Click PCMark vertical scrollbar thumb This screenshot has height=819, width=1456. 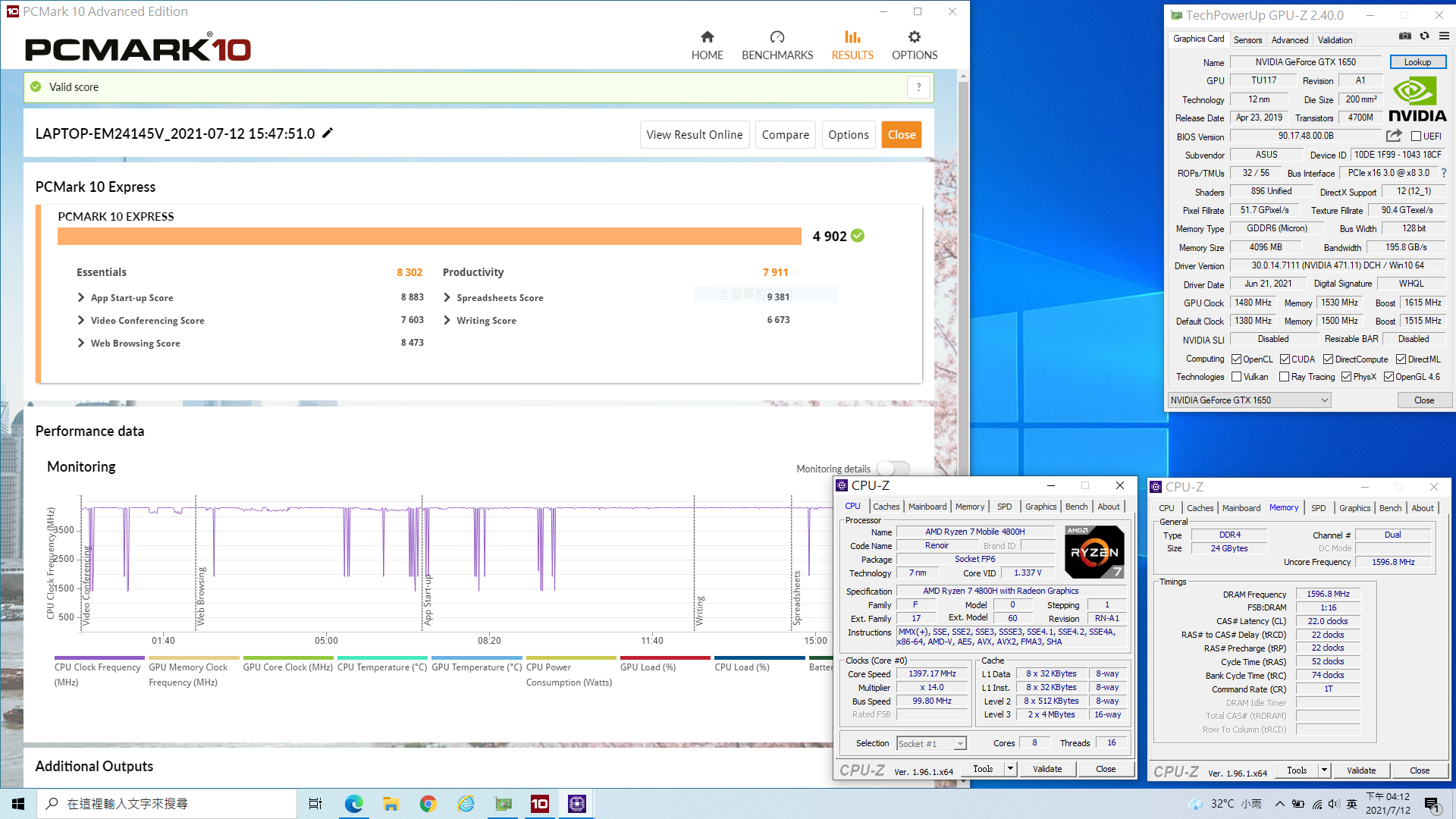(x=963, y=281)
